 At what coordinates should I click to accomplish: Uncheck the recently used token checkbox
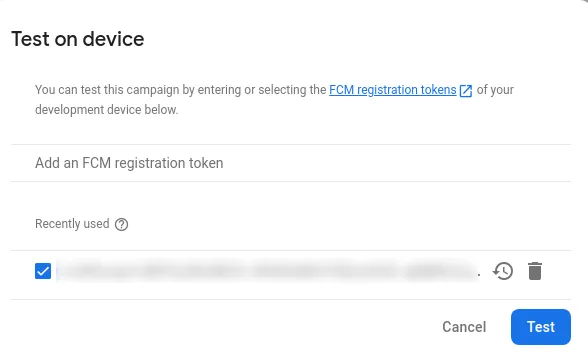tap(43, 271)
